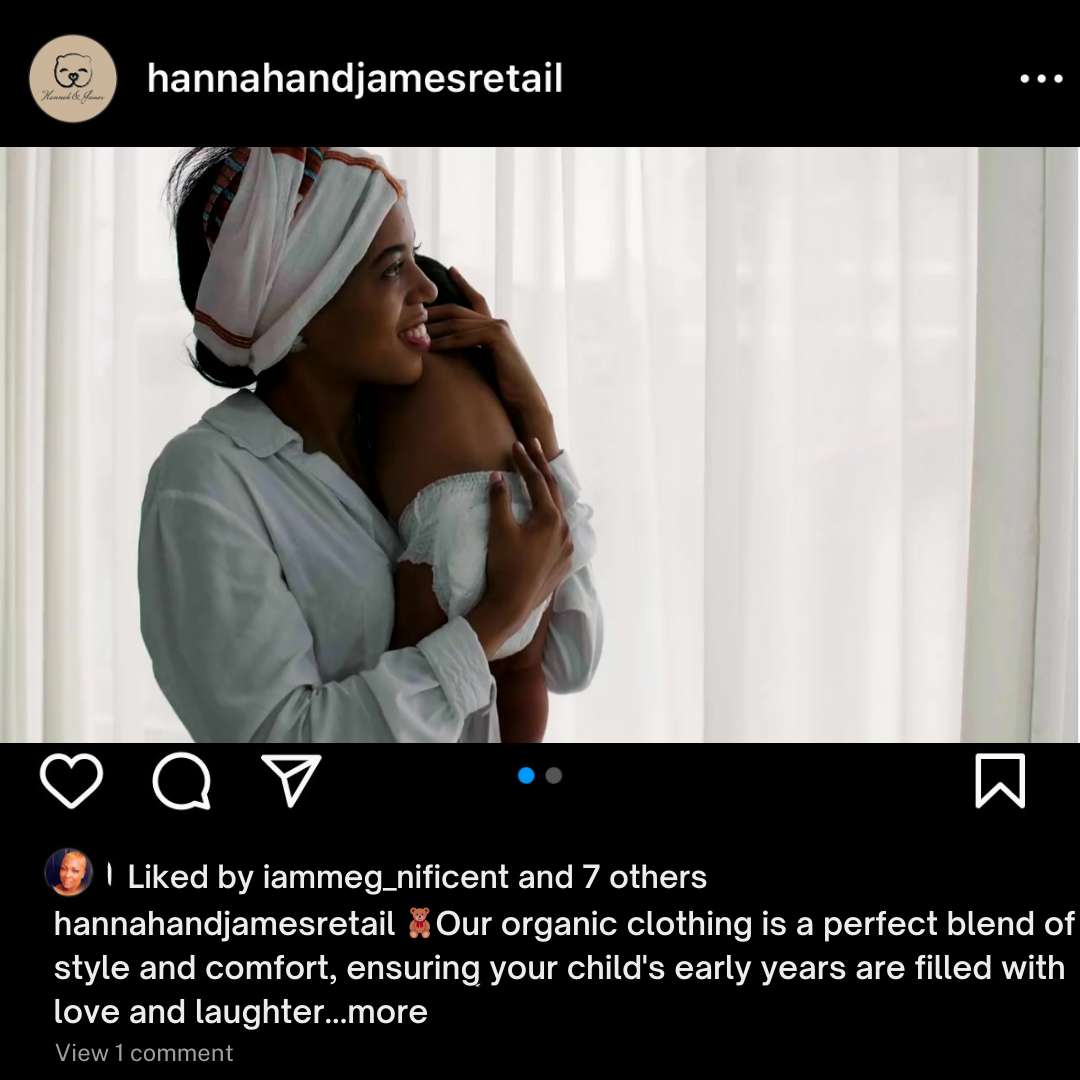Open iammeg_nificent profile from likes
1080x1080 pixels.
tap(386, 878)
